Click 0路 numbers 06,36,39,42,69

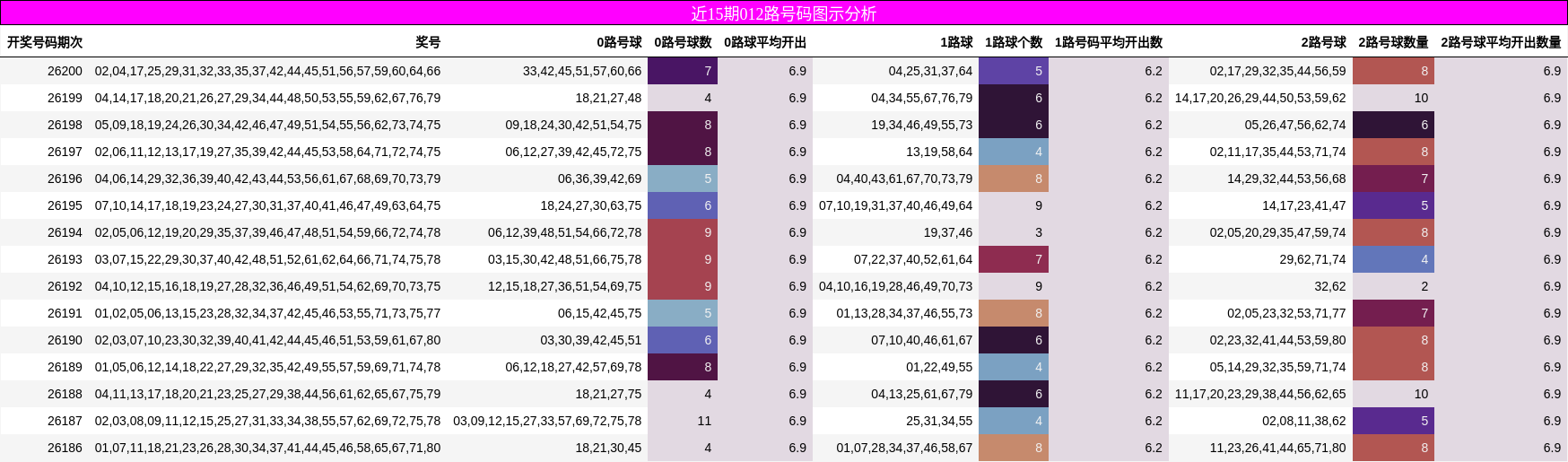[600, 179]
